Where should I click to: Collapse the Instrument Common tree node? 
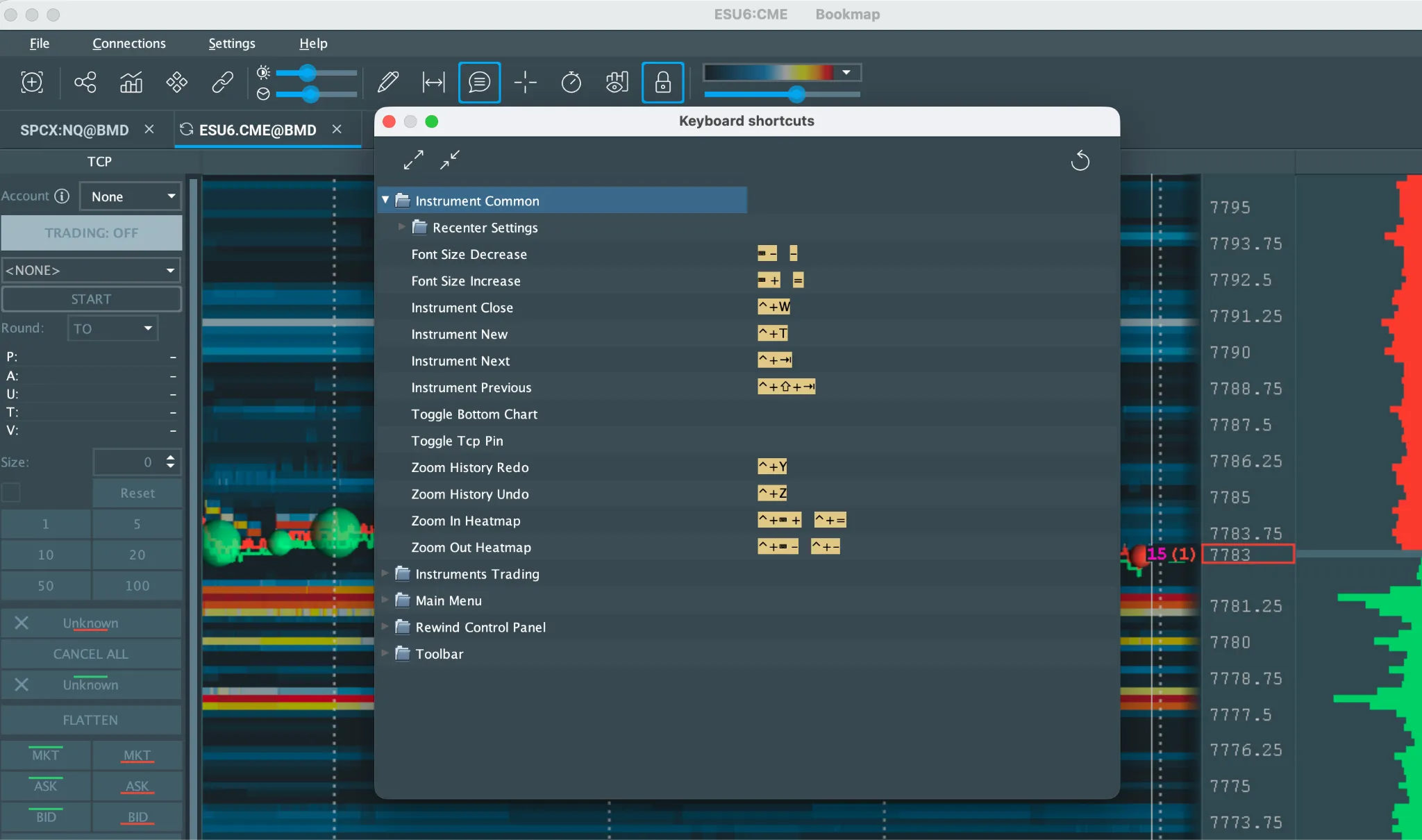(x=385, y=200)
